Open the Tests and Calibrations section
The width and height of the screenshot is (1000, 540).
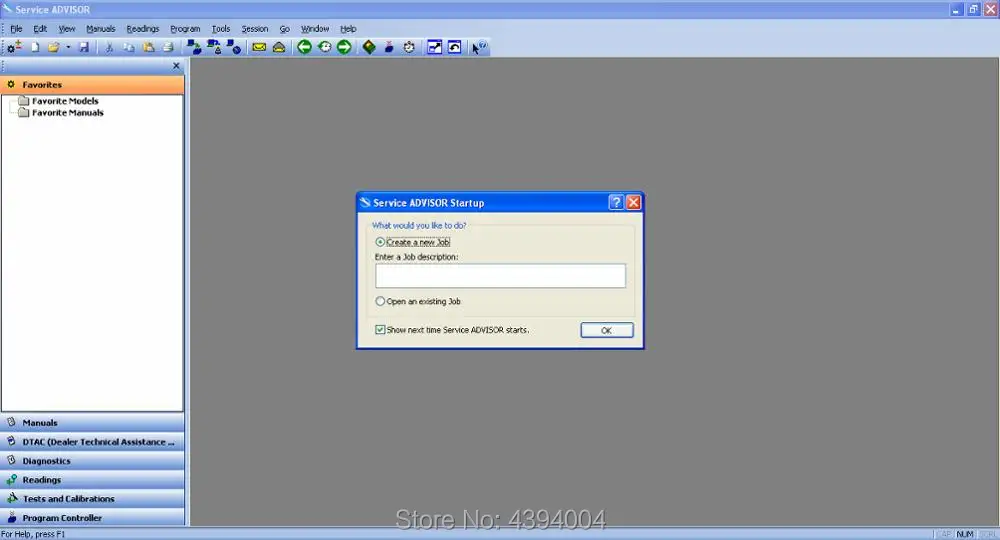tap(92, 499)
